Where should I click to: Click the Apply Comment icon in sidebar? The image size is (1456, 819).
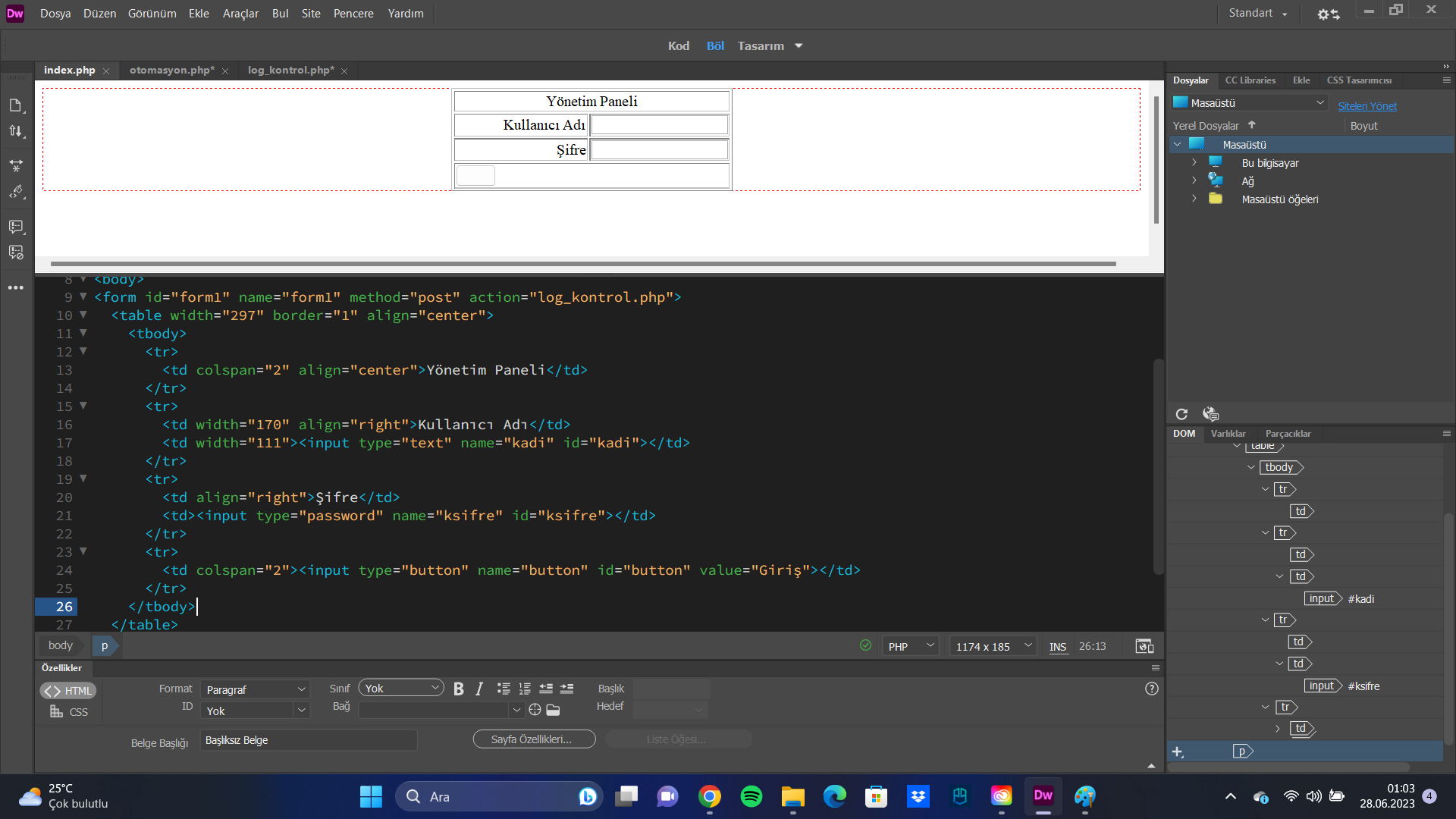click(16, 227)
